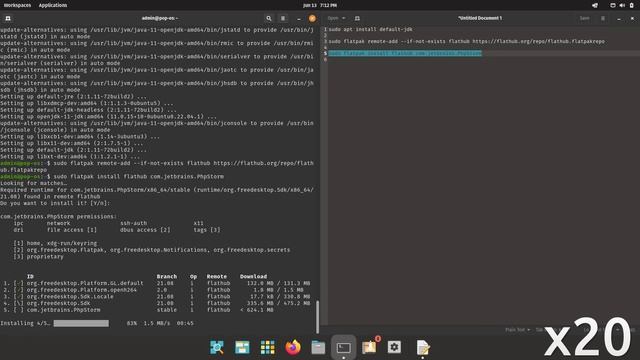The width and height of the screenshot is (640, 360).
Task: Click the 'Do you want to install it?' prompt
Action: [x=55, y=203]
